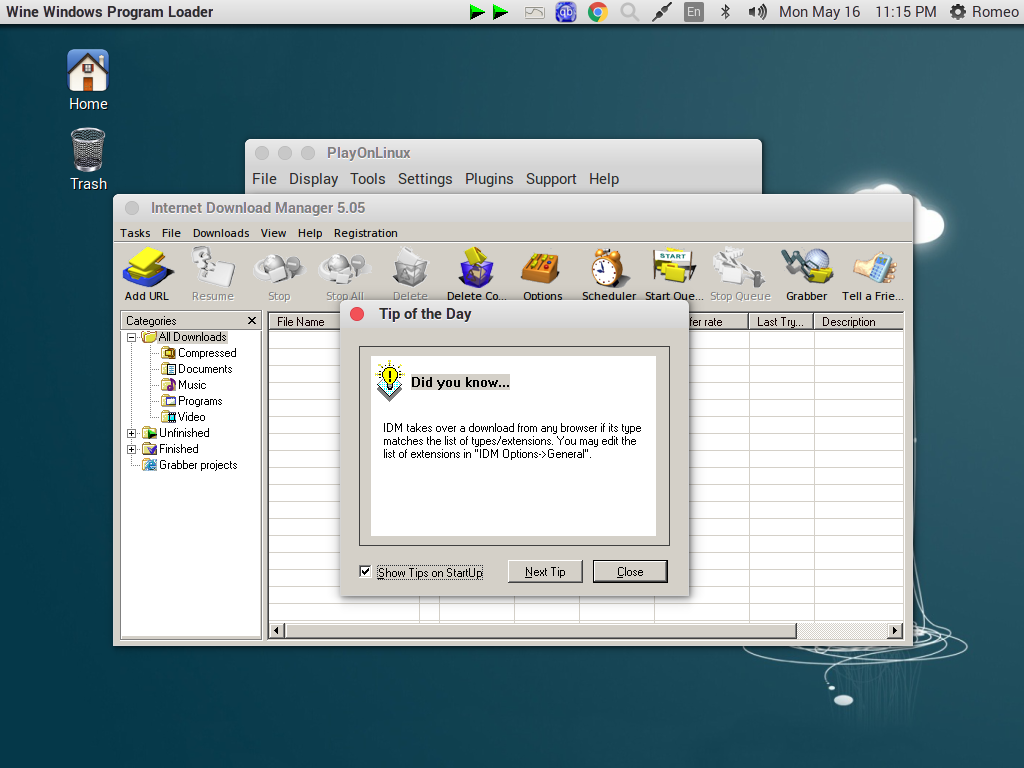Open IDM Options via the toolbar icon
Image resolution: width=1024 pixels, height=768 pixels.
541,268
